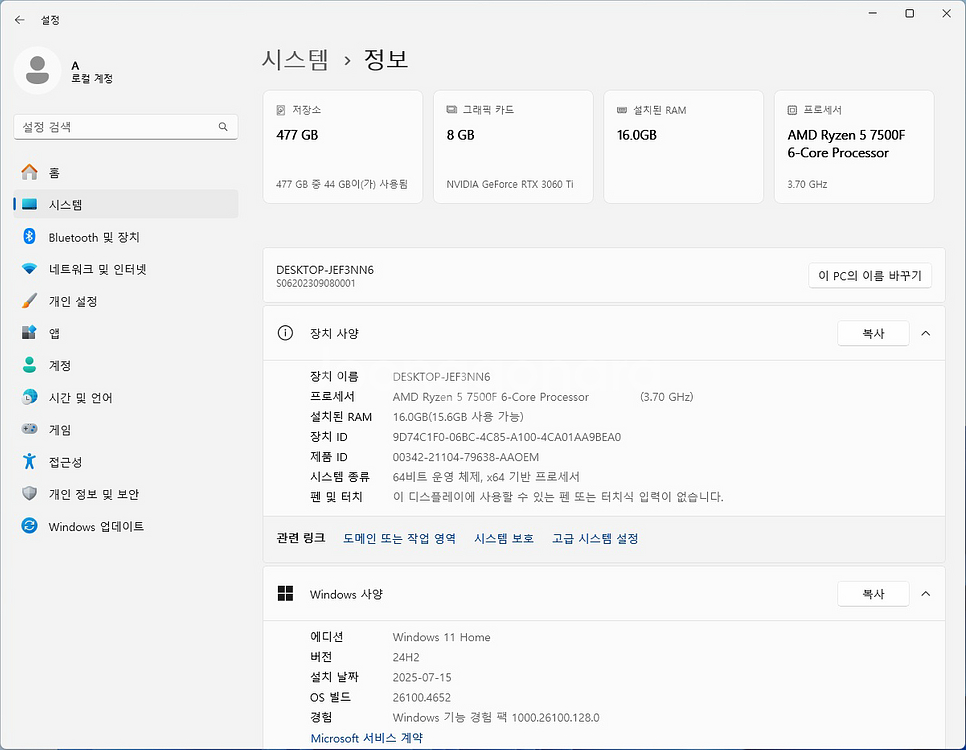
Task: Click the RAM chip icon on card
Action: coord(622,110)
